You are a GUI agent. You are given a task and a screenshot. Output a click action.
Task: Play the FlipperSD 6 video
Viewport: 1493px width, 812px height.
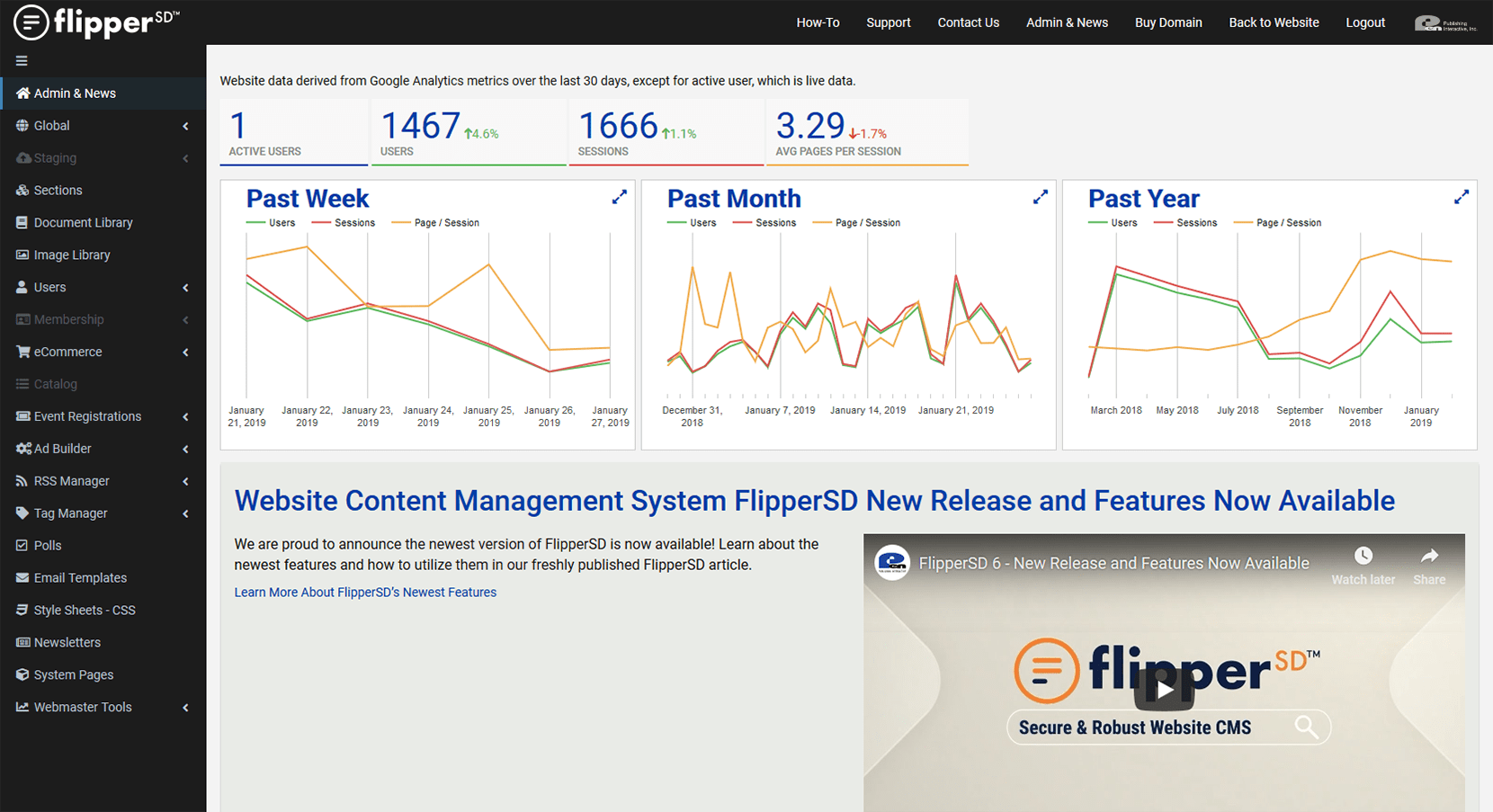(1164, 690)
